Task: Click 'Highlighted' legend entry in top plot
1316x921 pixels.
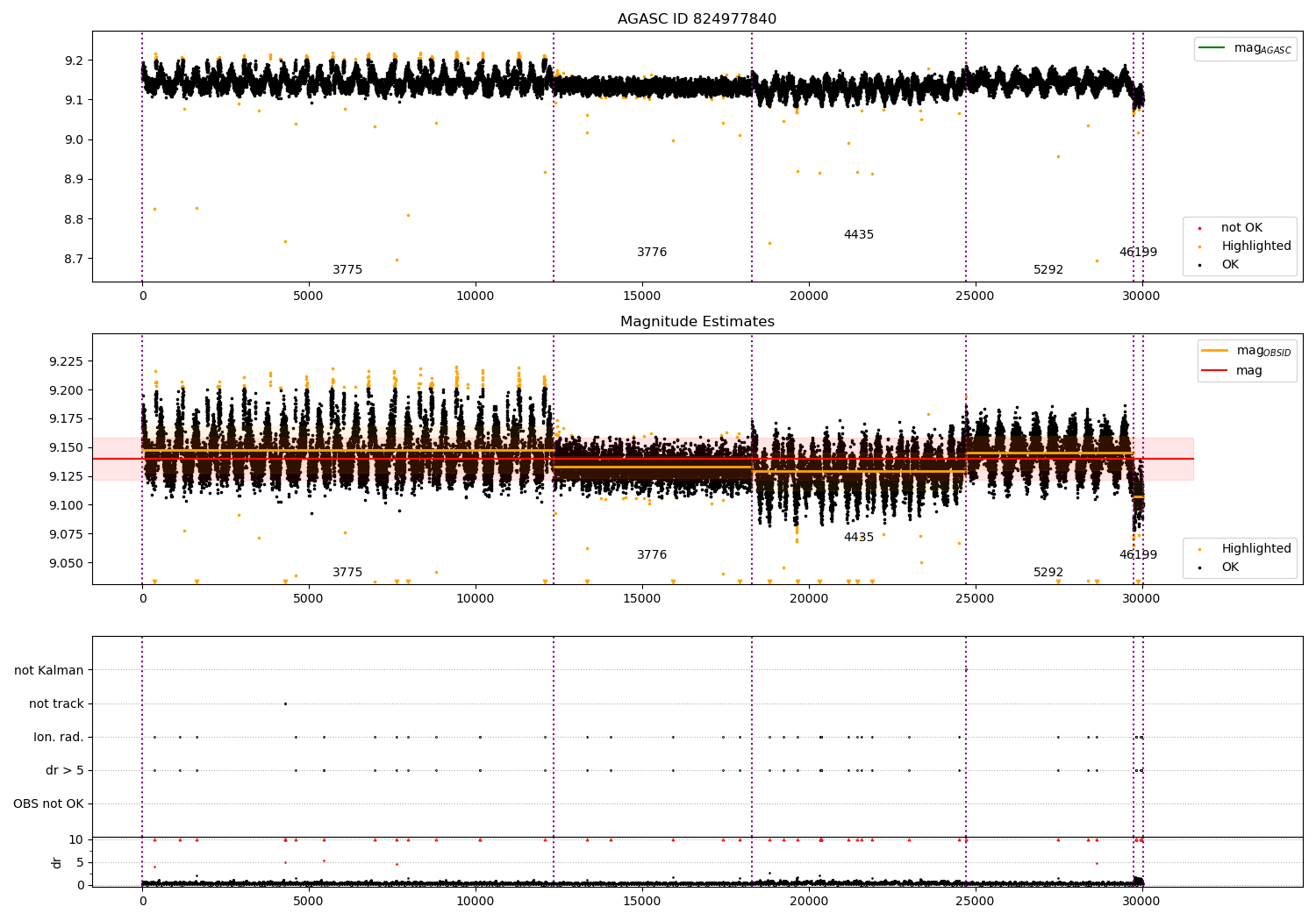Action: point(1246,246)
